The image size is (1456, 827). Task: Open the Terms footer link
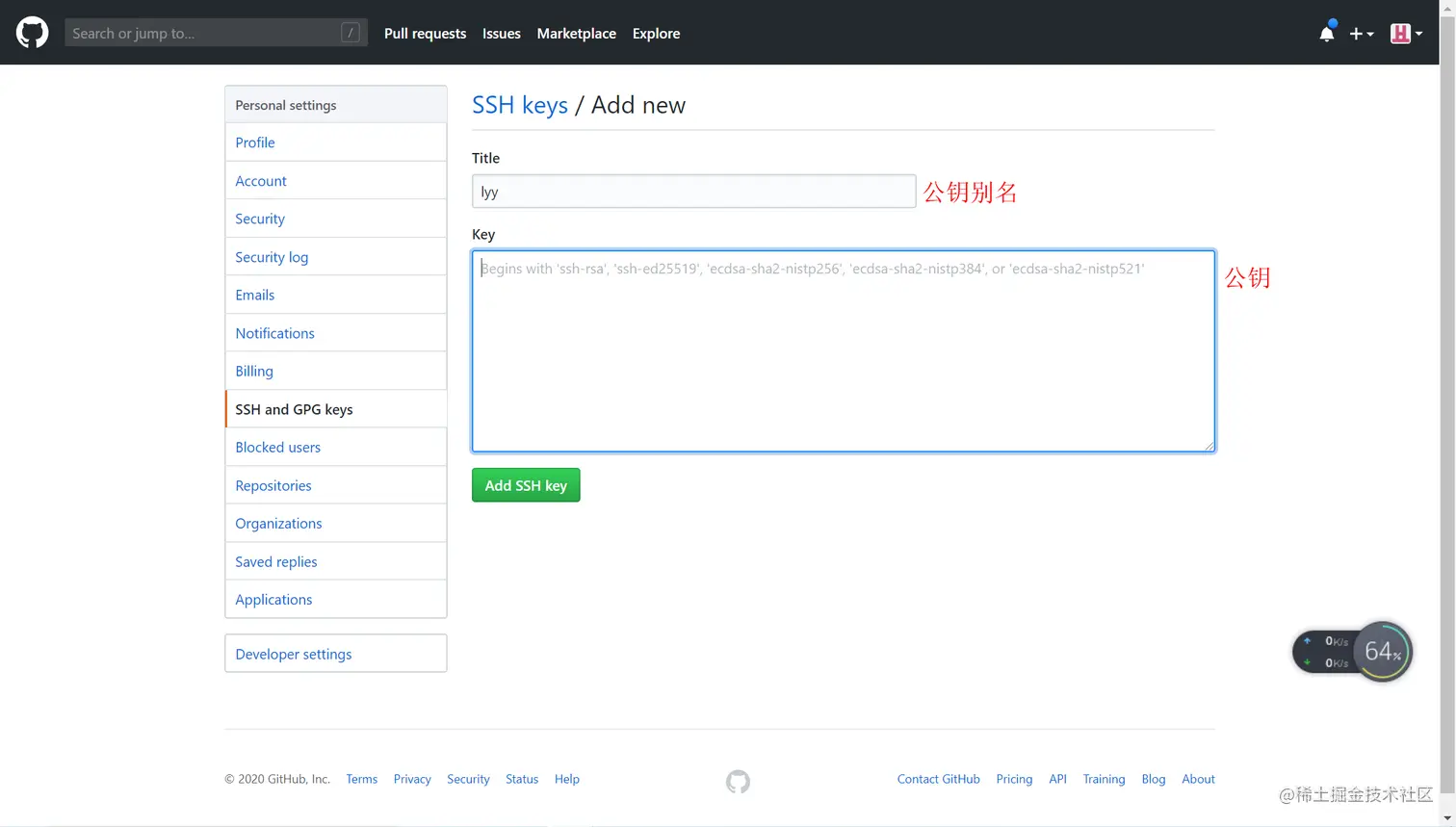pos(362,779)
